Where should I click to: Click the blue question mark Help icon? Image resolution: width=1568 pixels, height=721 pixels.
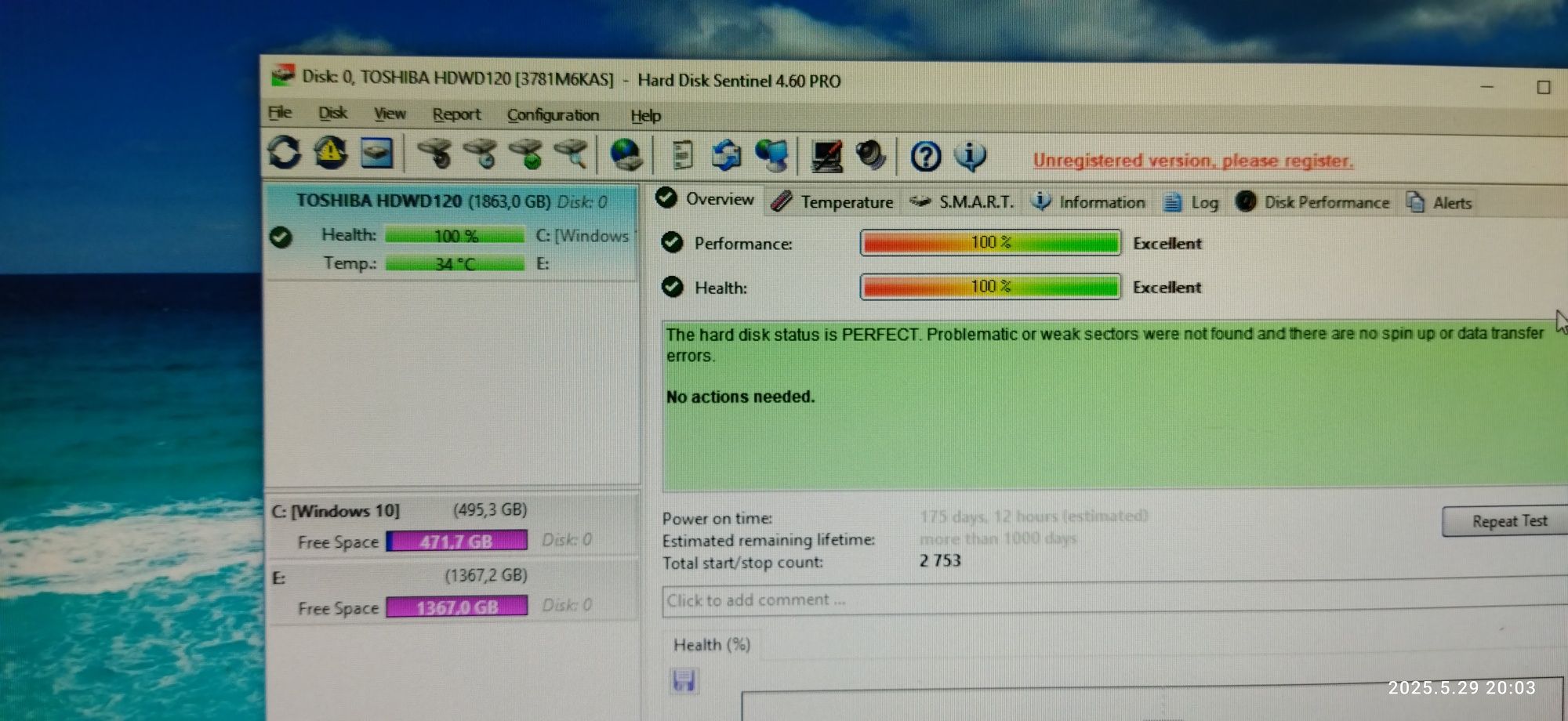(926, 156)
